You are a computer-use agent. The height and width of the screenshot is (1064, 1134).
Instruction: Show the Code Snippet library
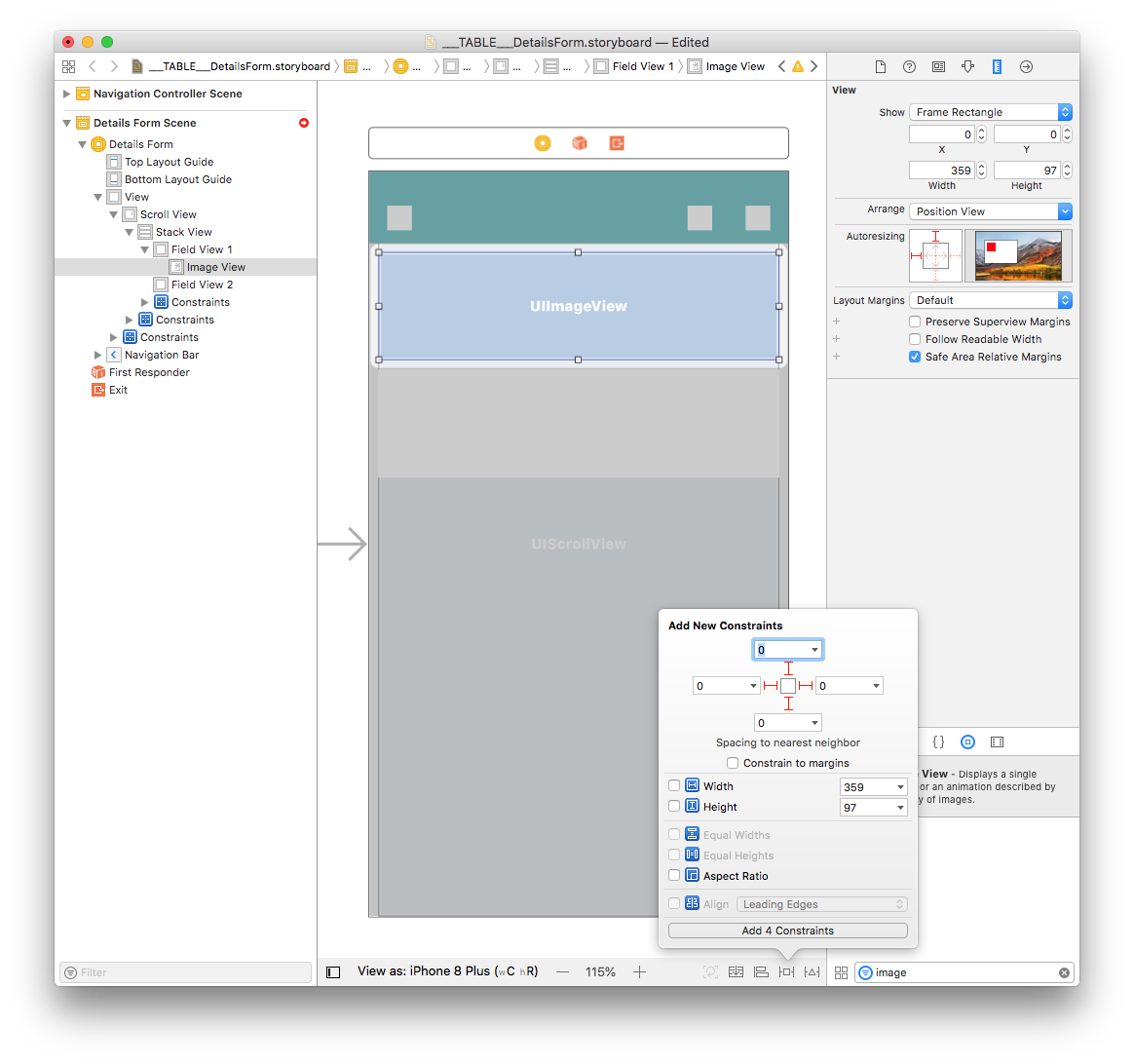939,742
